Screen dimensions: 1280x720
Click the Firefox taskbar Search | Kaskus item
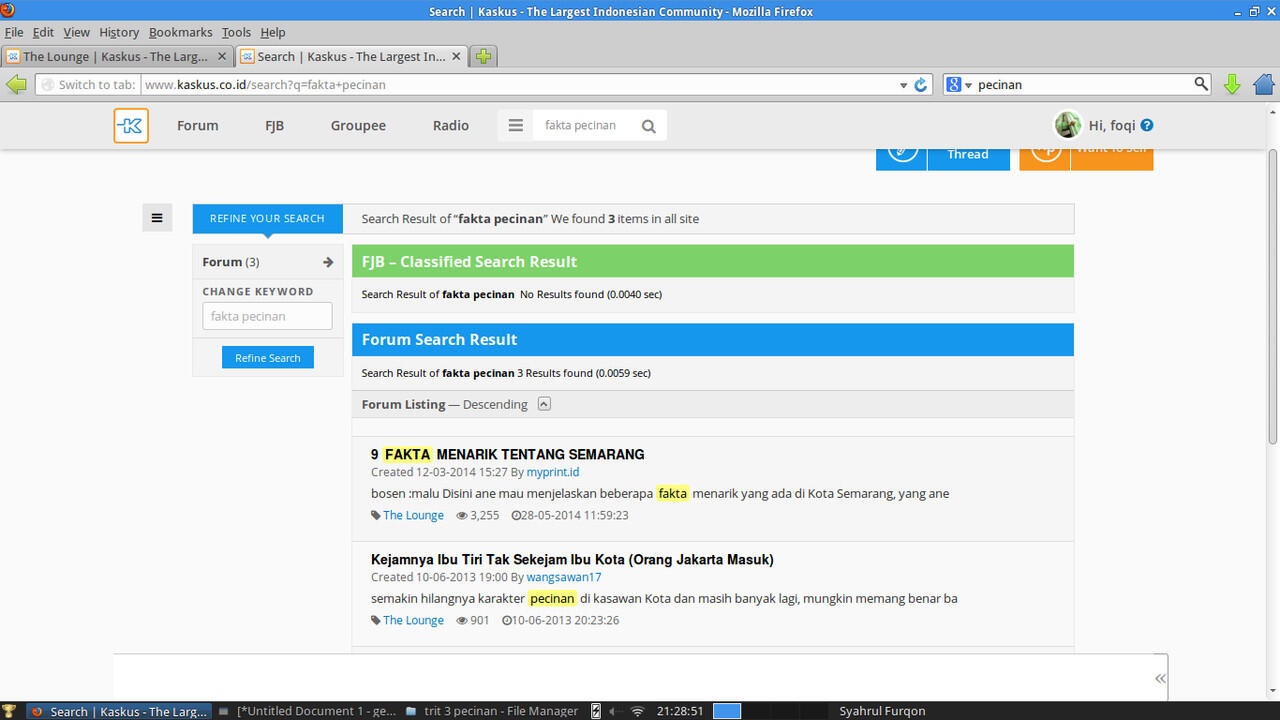pyautogui.click(x=118, y=711)
